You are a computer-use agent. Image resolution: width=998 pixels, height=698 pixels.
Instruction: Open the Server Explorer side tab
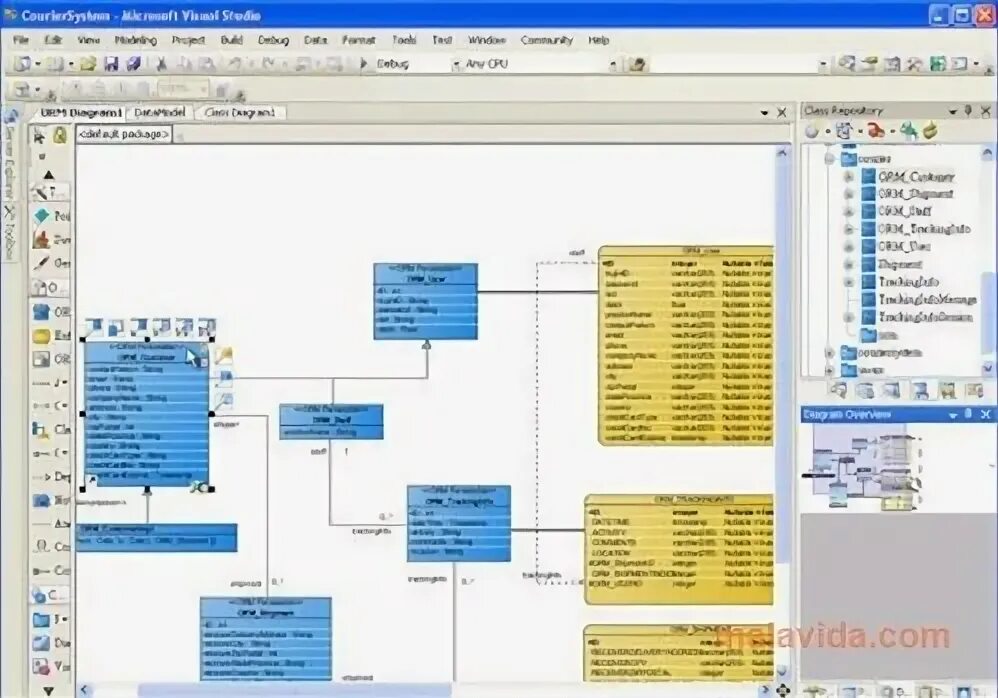pyautogui.click(x=10, y=155)
